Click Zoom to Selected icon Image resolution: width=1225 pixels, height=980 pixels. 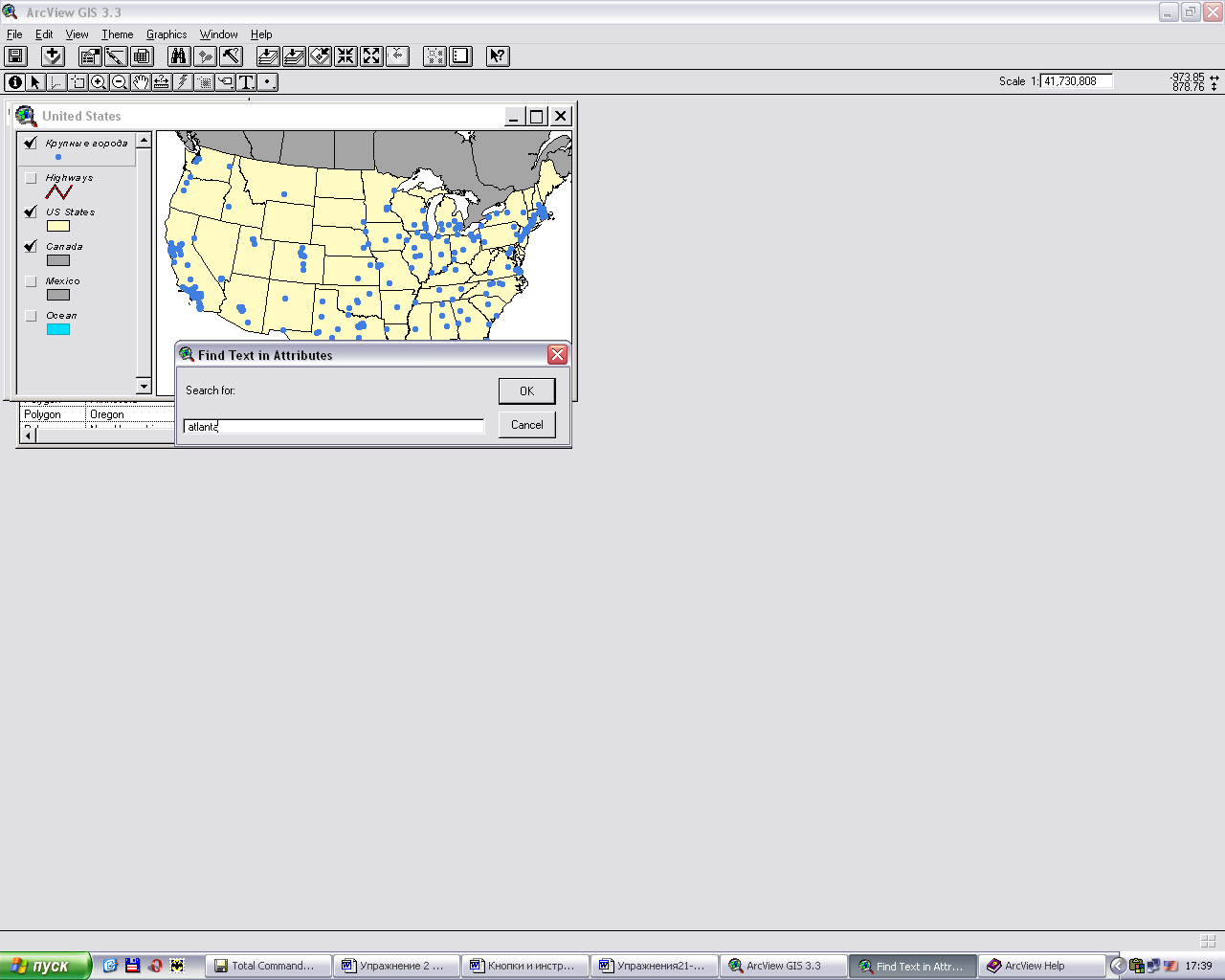[x=321, y=56]
